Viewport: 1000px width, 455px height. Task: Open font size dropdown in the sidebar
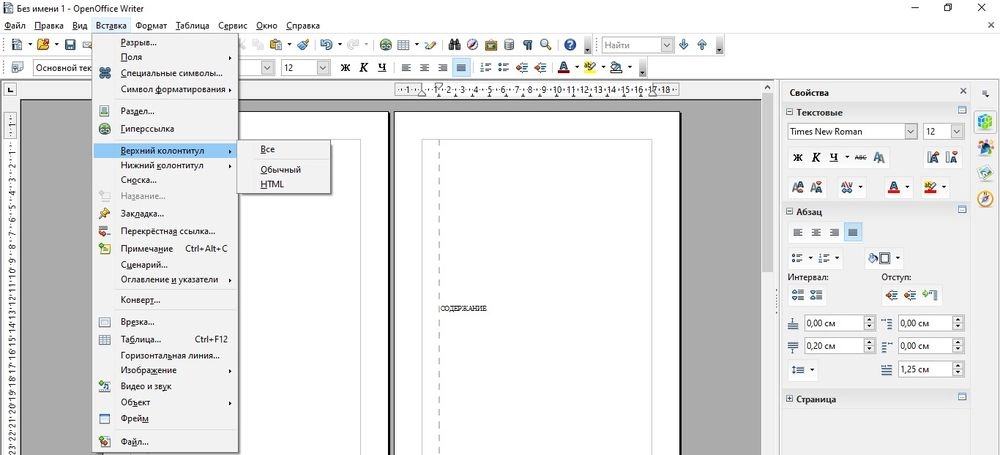tap(956, 131)
